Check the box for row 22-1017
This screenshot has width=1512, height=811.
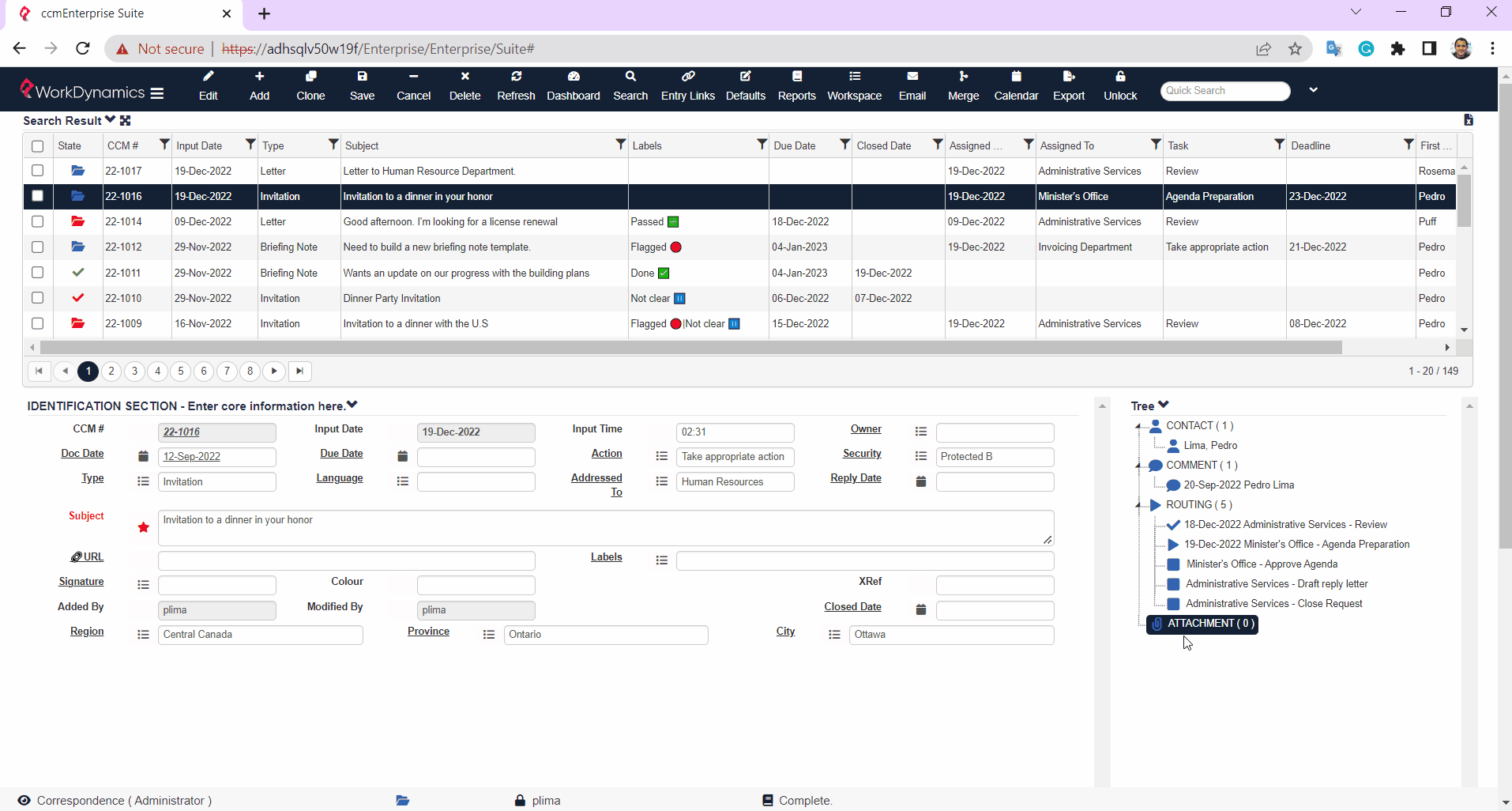37,171
